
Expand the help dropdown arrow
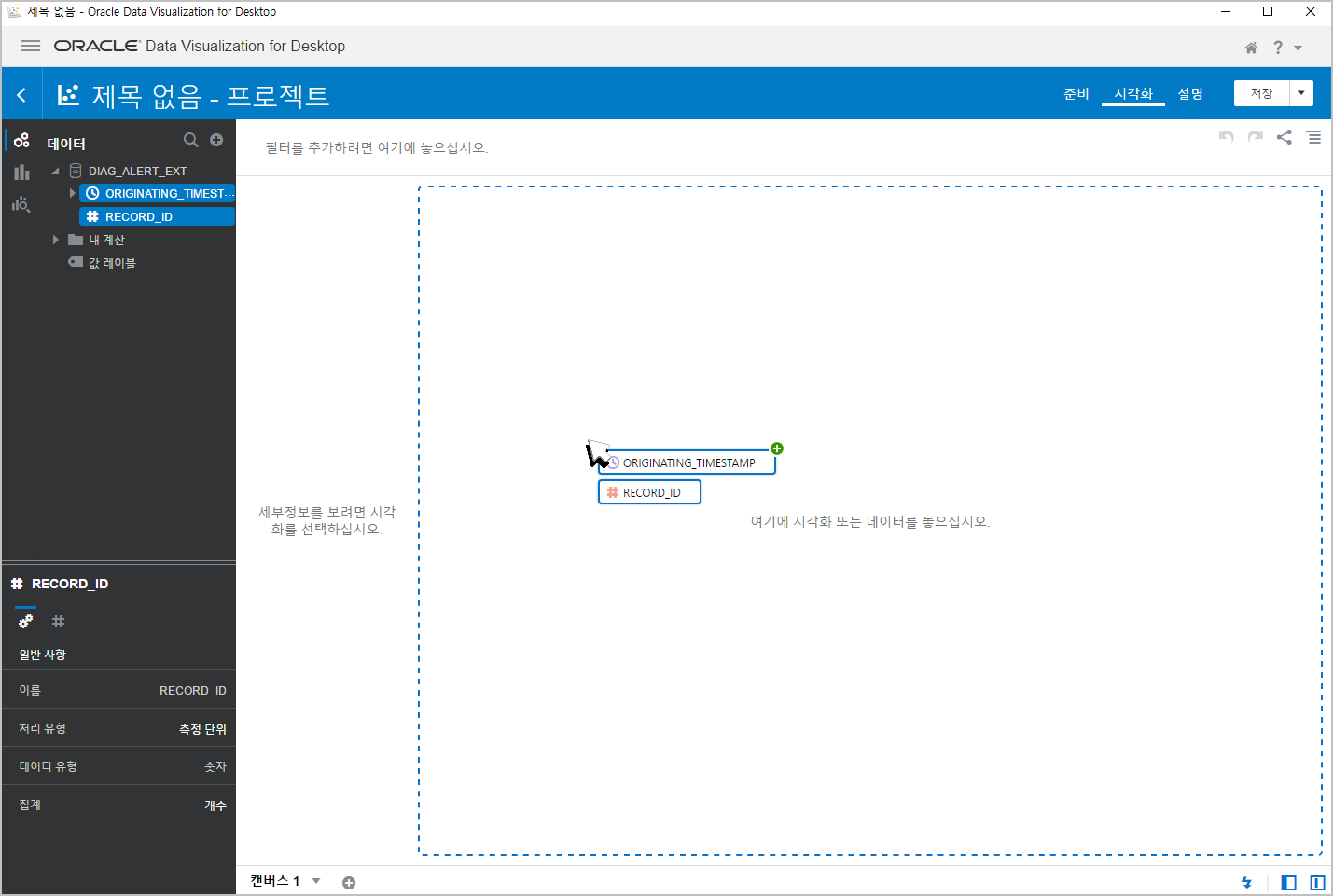tap(1298, 48)
